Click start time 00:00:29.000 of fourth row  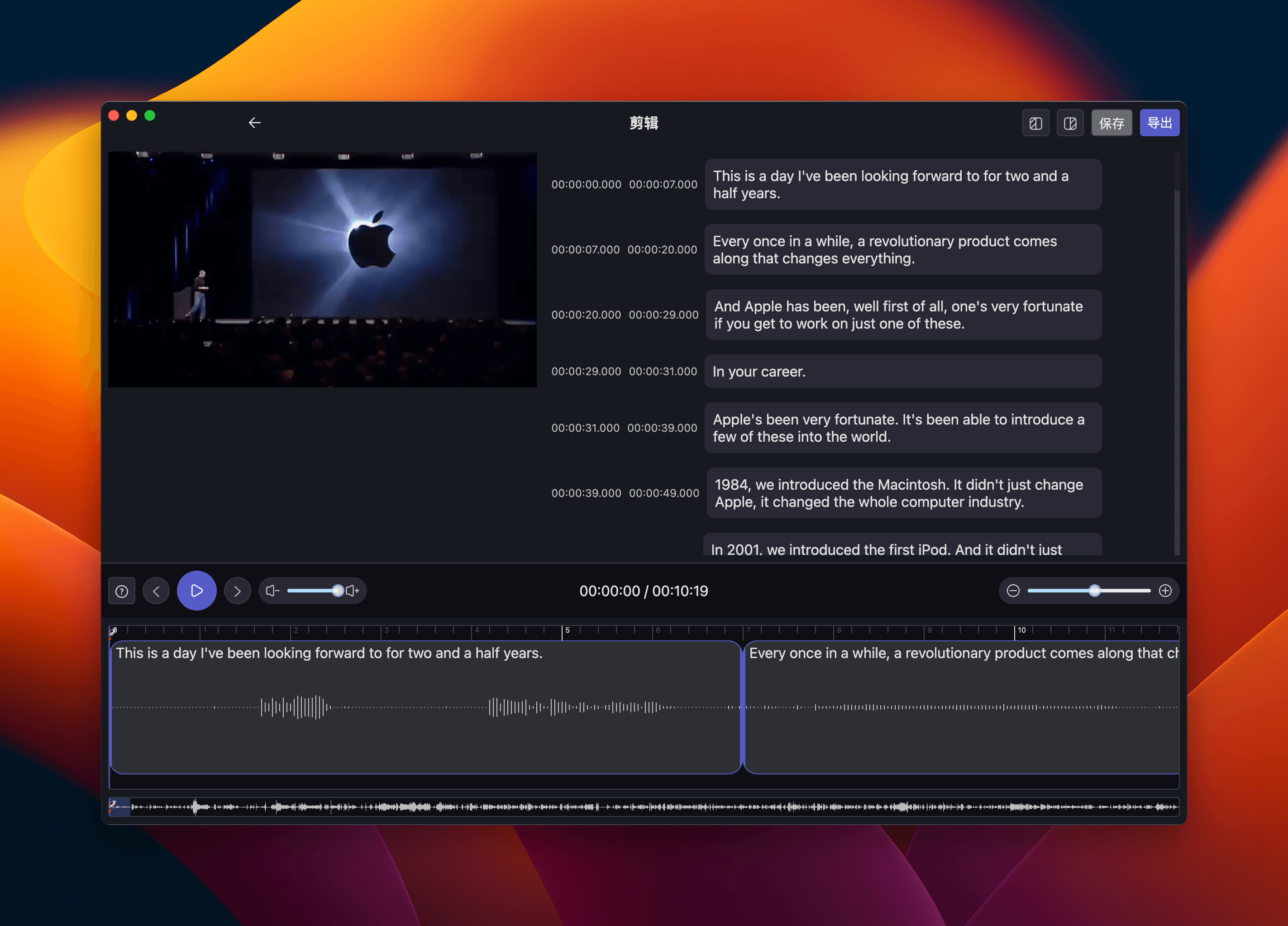point(586,372)
